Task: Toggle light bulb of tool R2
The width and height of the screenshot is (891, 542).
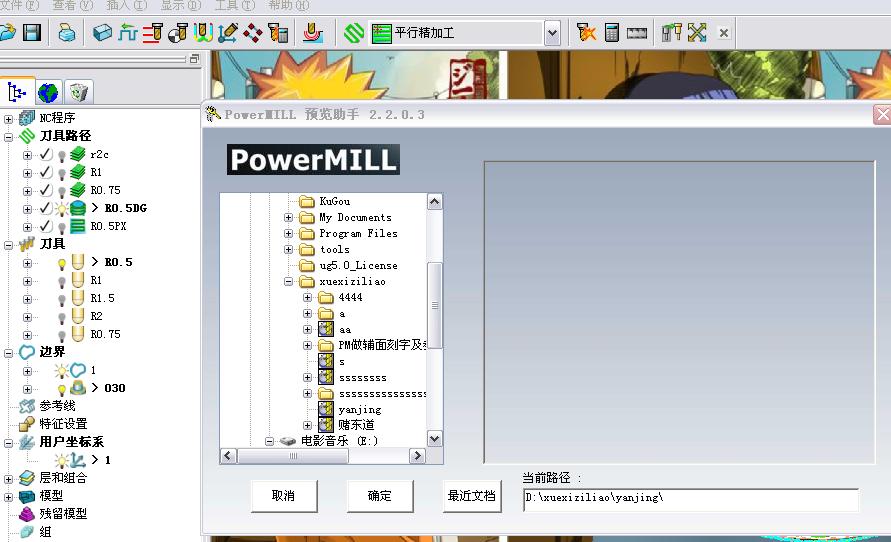Action: (x=62, y=318)
